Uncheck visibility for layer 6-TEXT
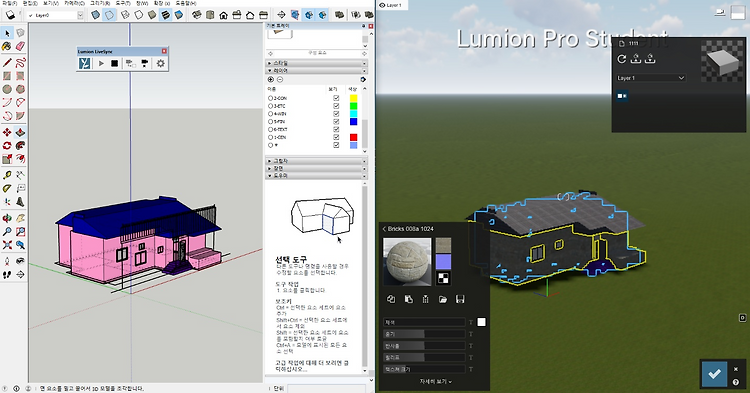 click(336, 129)
